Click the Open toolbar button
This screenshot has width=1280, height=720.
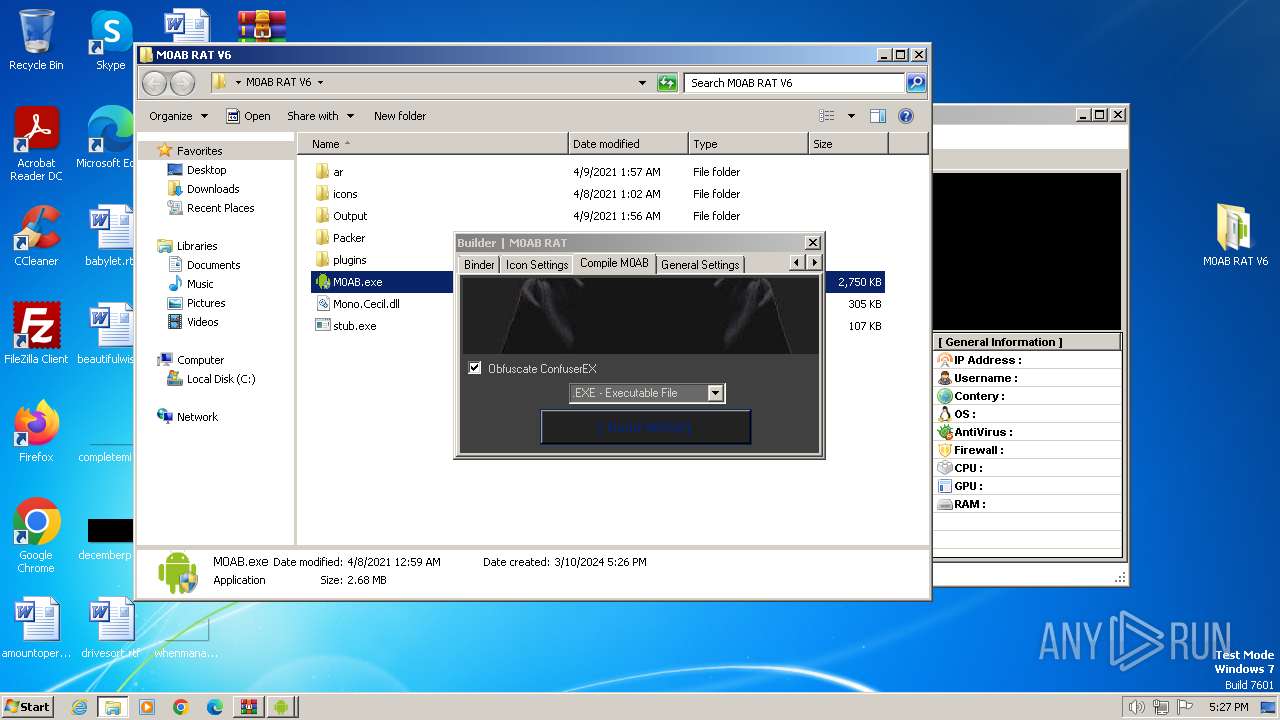point(248,116)
